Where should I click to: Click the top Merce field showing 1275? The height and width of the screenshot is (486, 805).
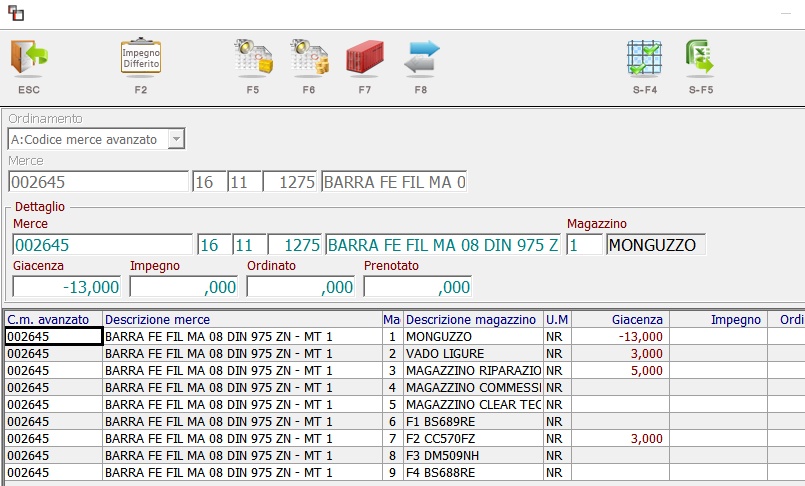pyautogui.click(x=290, y=182)
